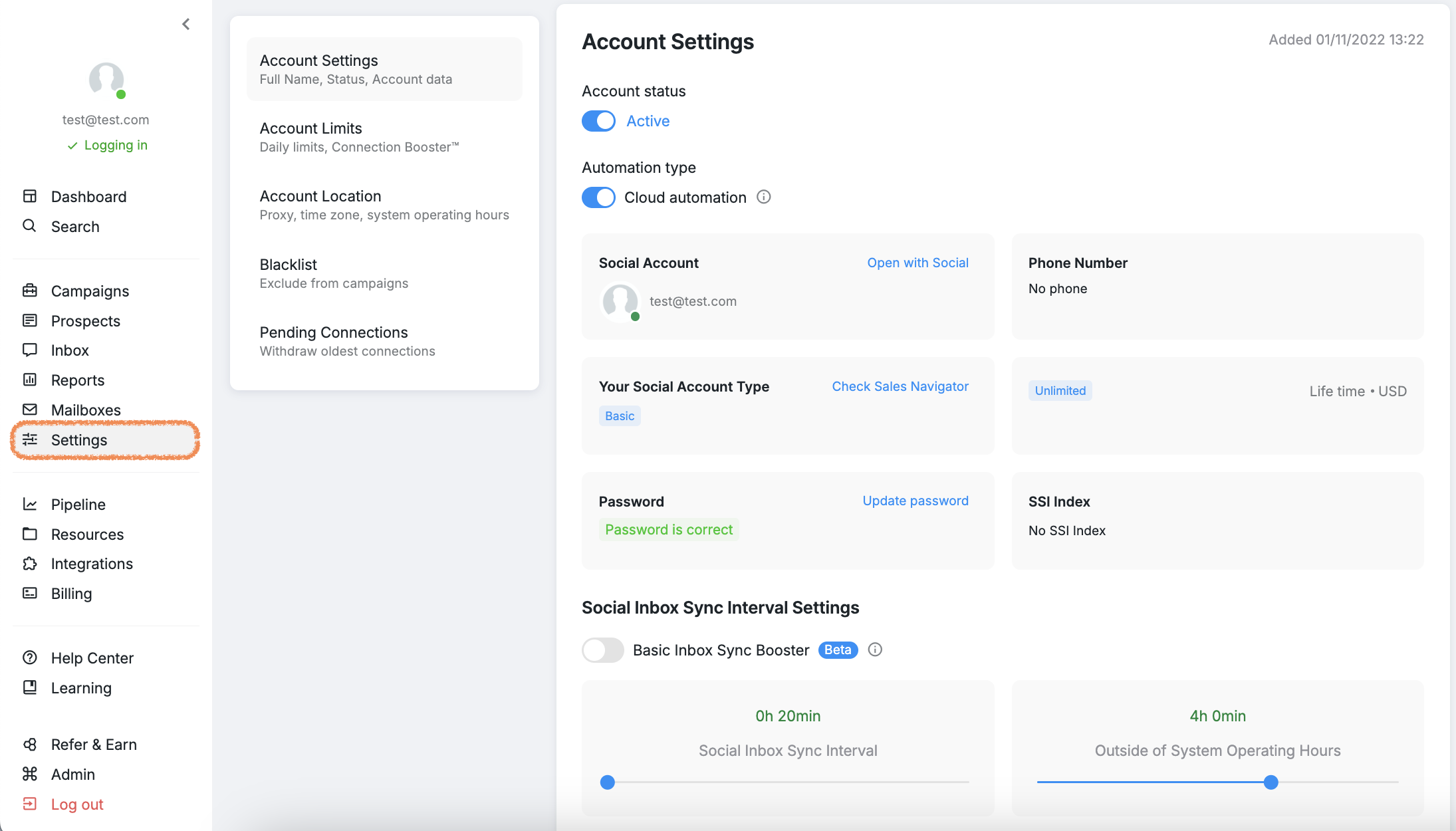
Task: Click the Social Inbox Sync Interval slider handle
Action: click(x=607, y=782)
